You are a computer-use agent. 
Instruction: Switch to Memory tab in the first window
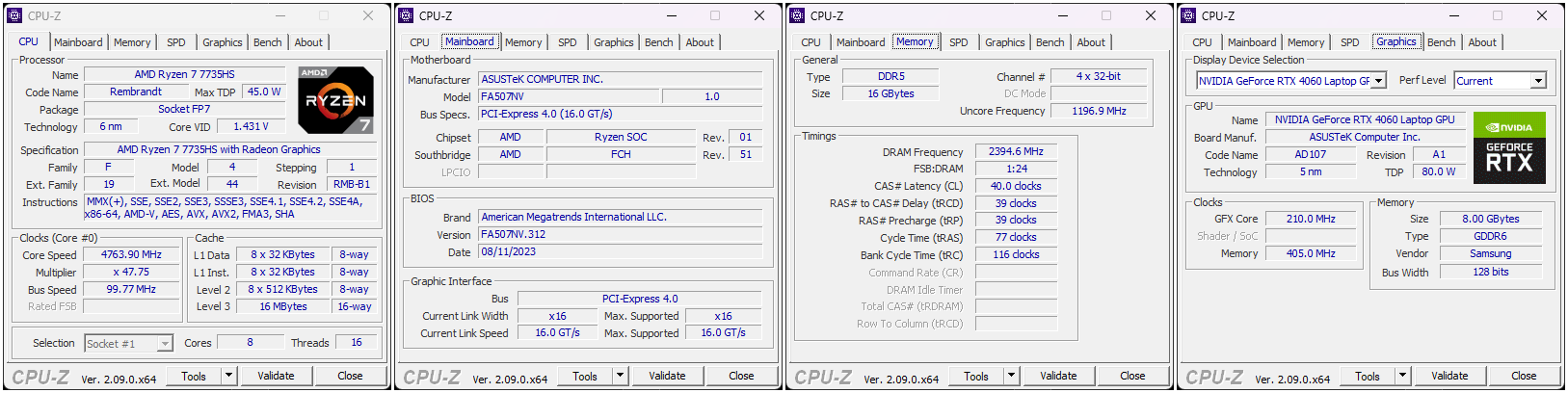pyautogui.click(x=132, y=42)
